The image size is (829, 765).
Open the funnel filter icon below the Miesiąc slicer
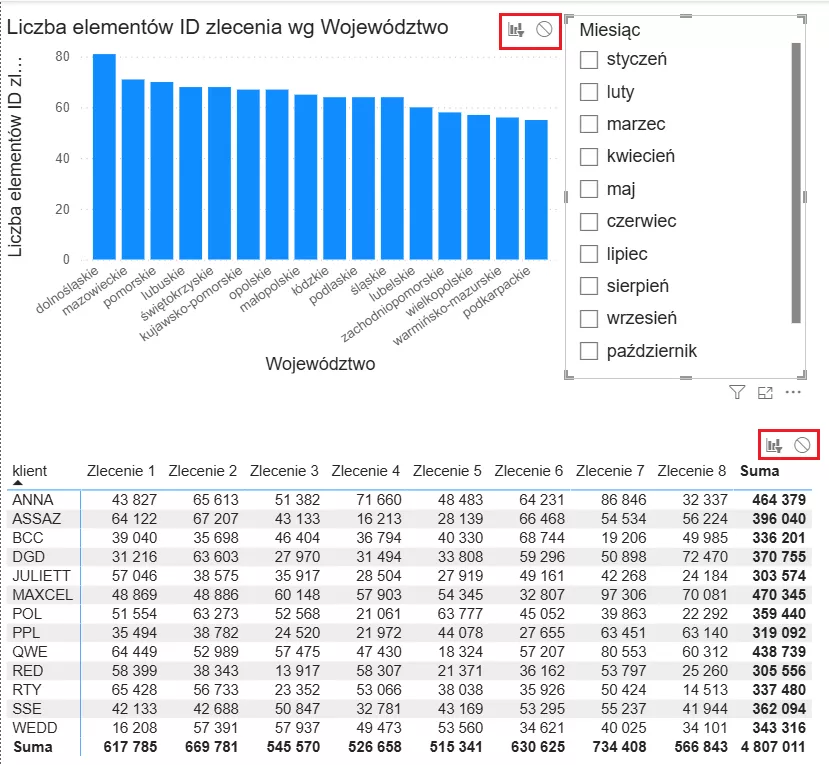click(737, 393)
